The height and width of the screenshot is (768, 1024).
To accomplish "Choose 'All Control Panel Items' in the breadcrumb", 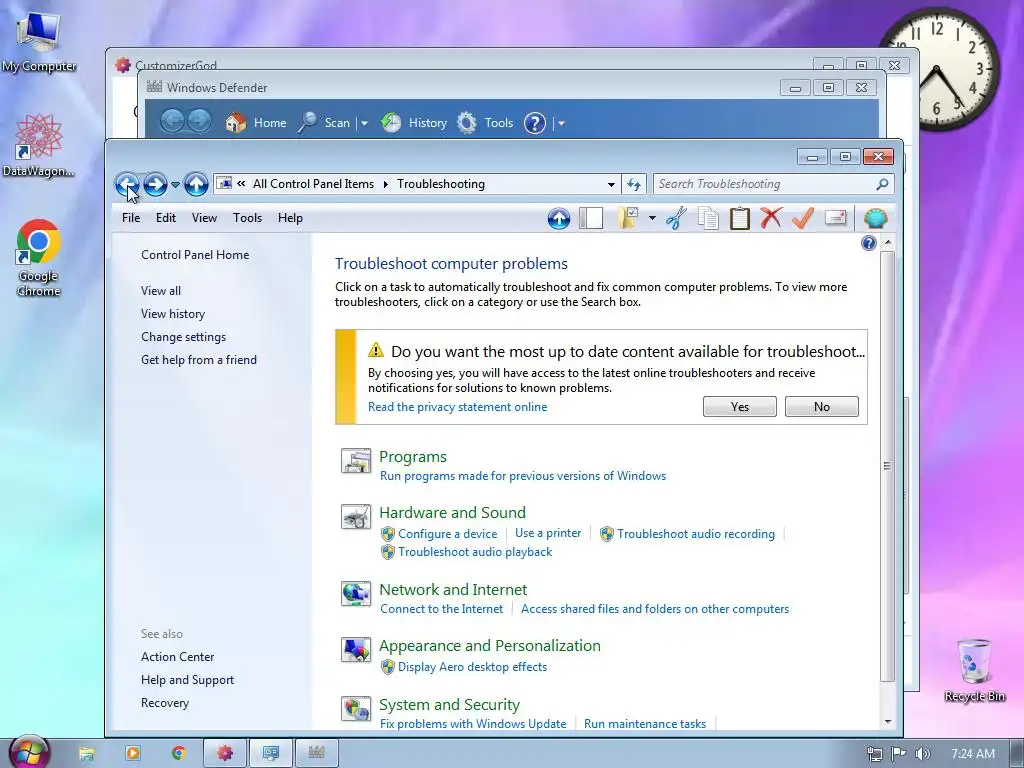I will 313,184.
